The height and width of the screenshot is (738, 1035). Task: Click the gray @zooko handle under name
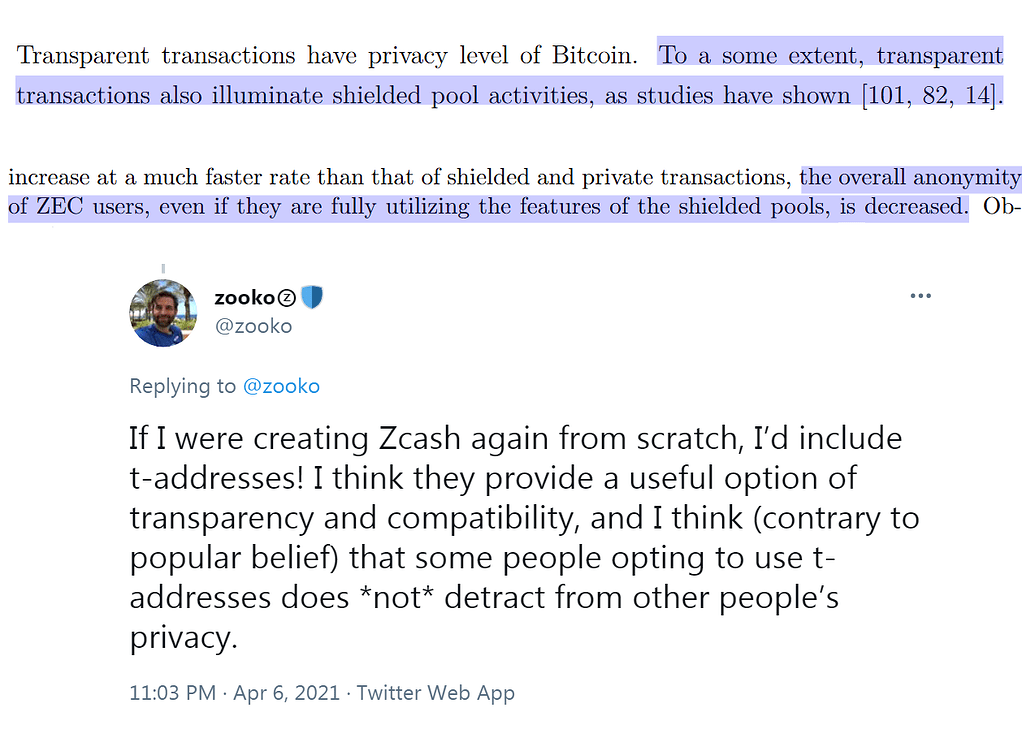click(x=253, y=326)
